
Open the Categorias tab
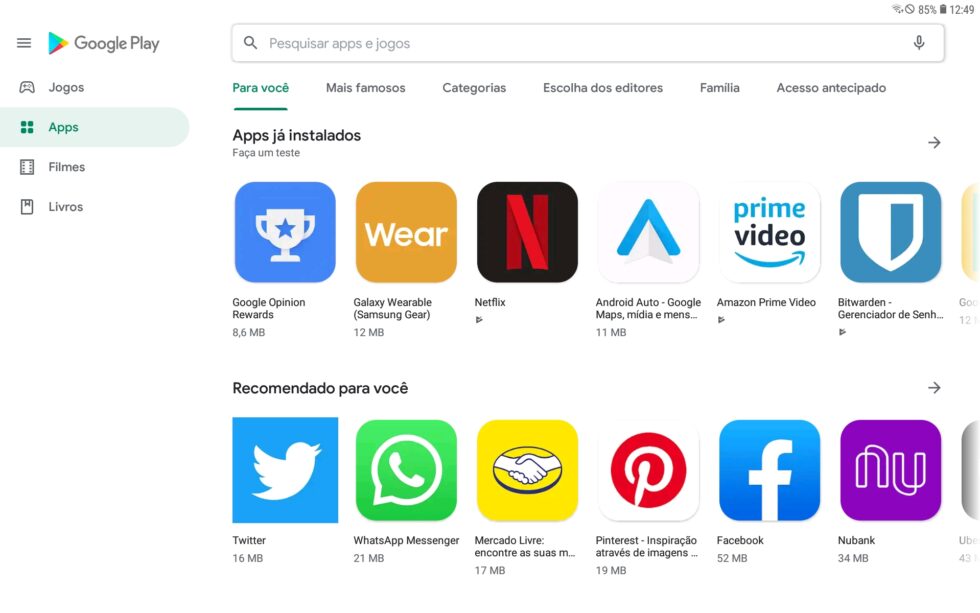[x=474, y=88]
